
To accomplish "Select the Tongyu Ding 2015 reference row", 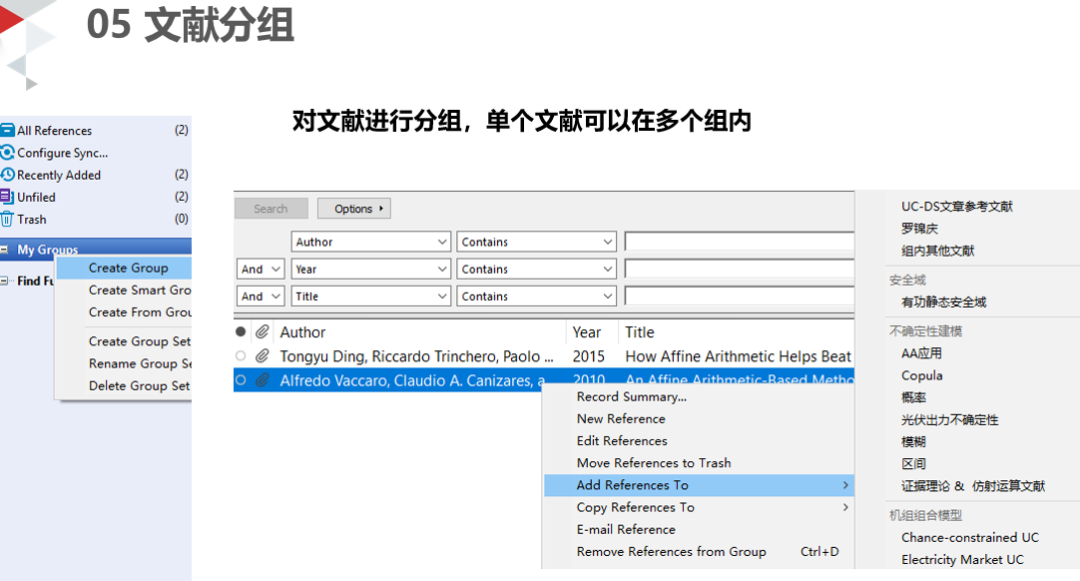I will [x=543, y=356].
